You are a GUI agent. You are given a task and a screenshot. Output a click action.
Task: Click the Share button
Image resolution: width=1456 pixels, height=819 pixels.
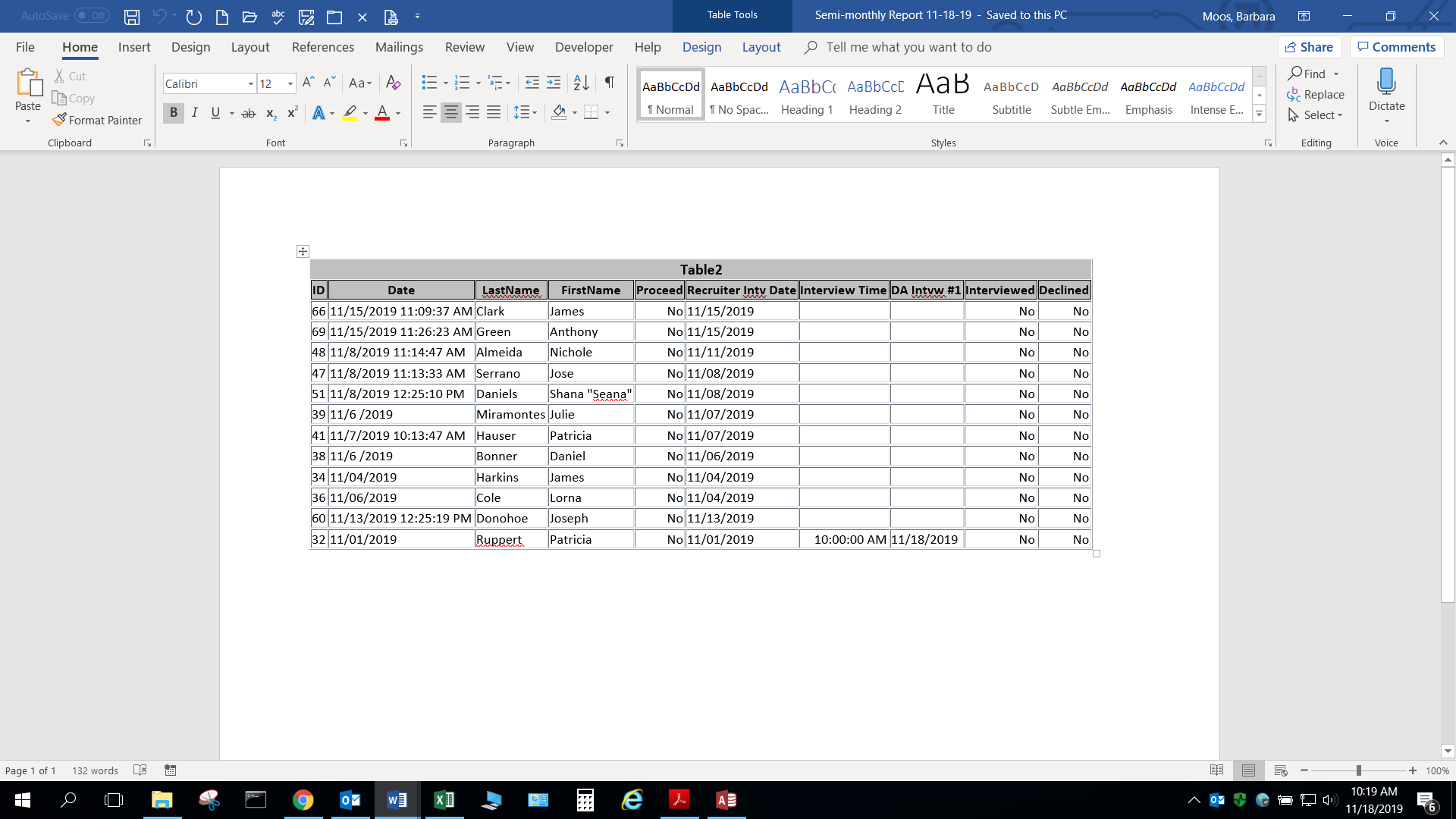click(x=1309, y=47)
